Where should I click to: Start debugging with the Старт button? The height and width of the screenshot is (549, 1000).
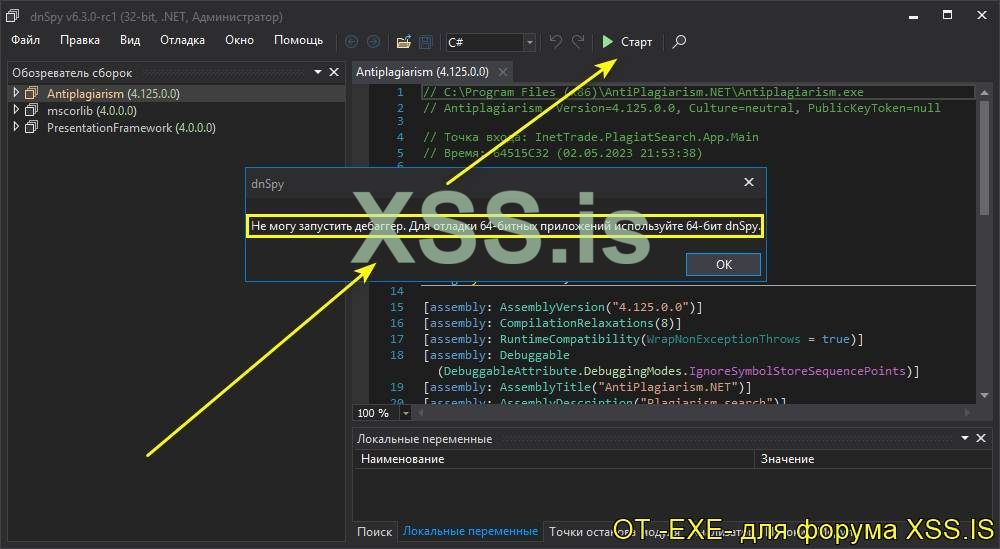coord(627,42)
